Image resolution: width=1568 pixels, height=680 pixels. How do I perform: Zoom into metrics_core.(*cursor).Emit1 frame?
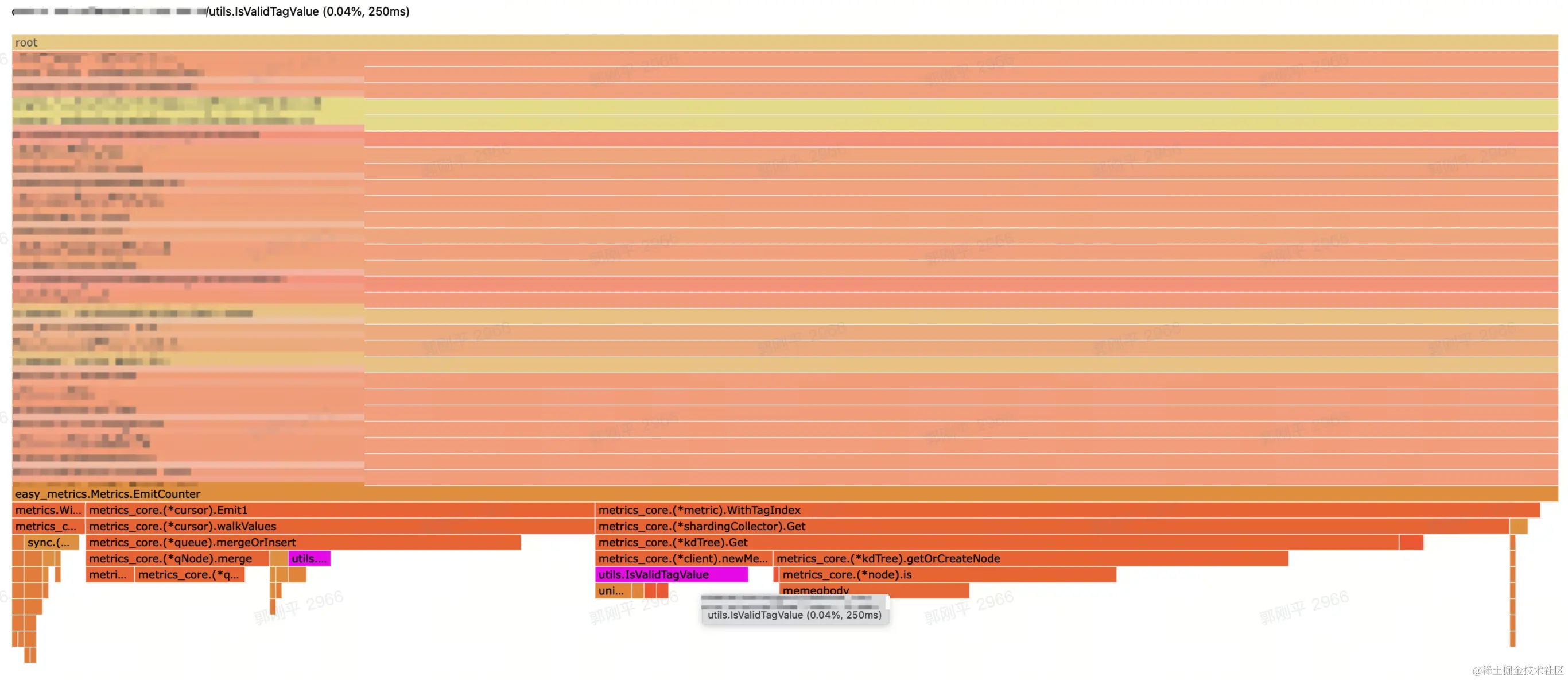pyautogui.click(x=340, y=510)
